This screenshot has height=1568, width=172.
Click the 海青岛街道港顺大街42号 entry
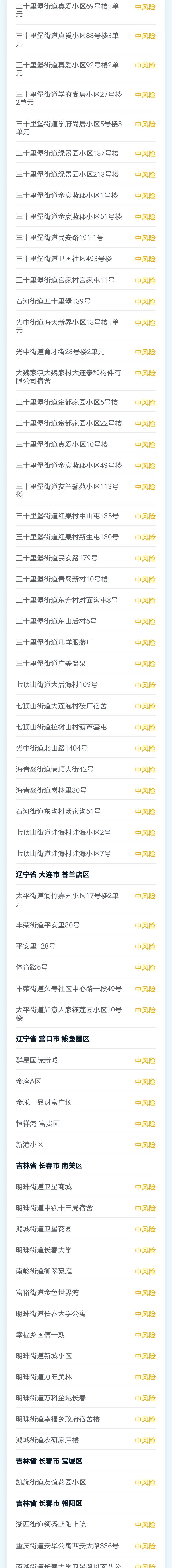coord(55,769)
